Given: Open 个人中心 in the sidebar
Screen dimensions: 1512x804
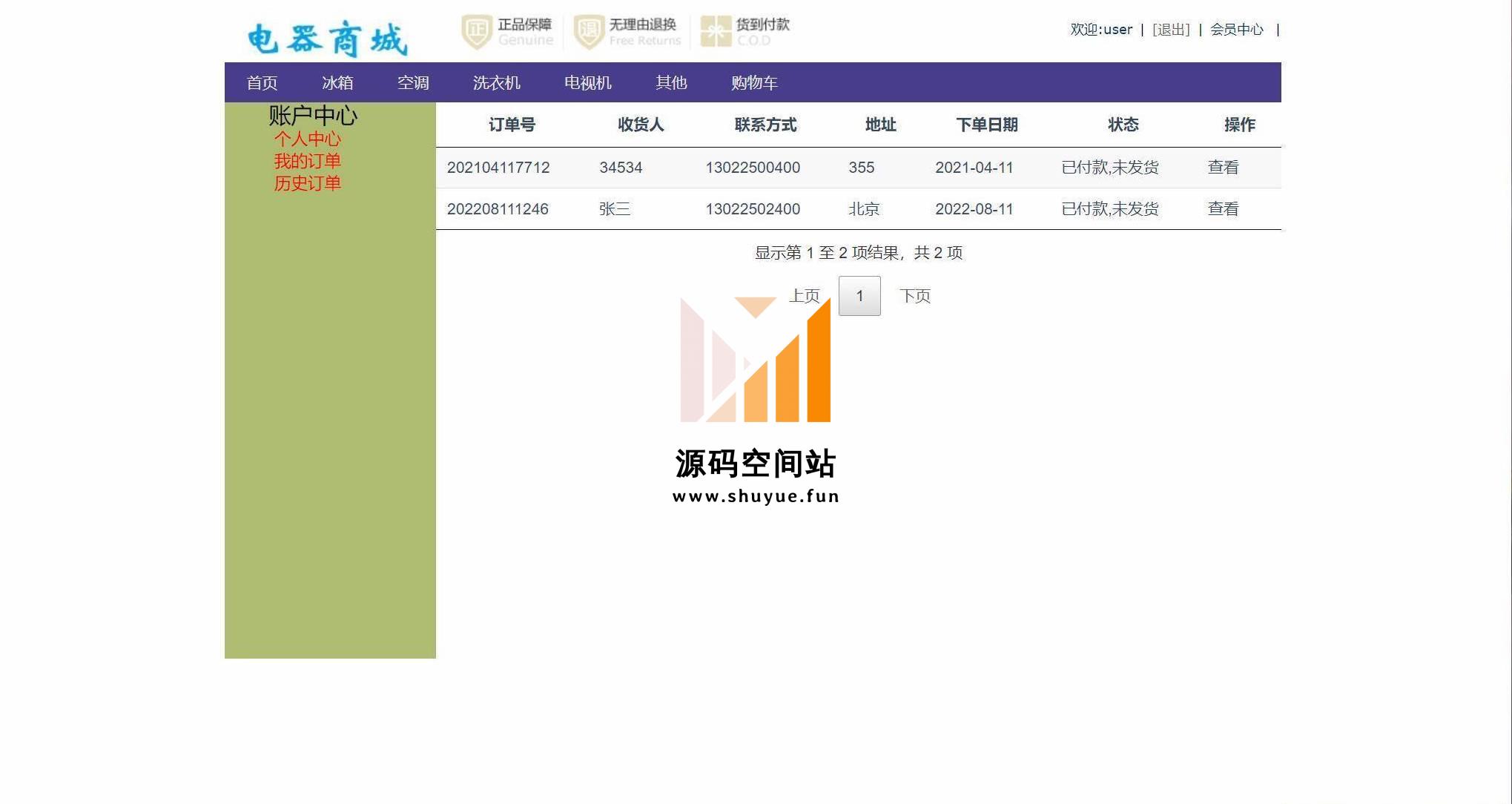Looking at the screenshot, I should (307, 139).
